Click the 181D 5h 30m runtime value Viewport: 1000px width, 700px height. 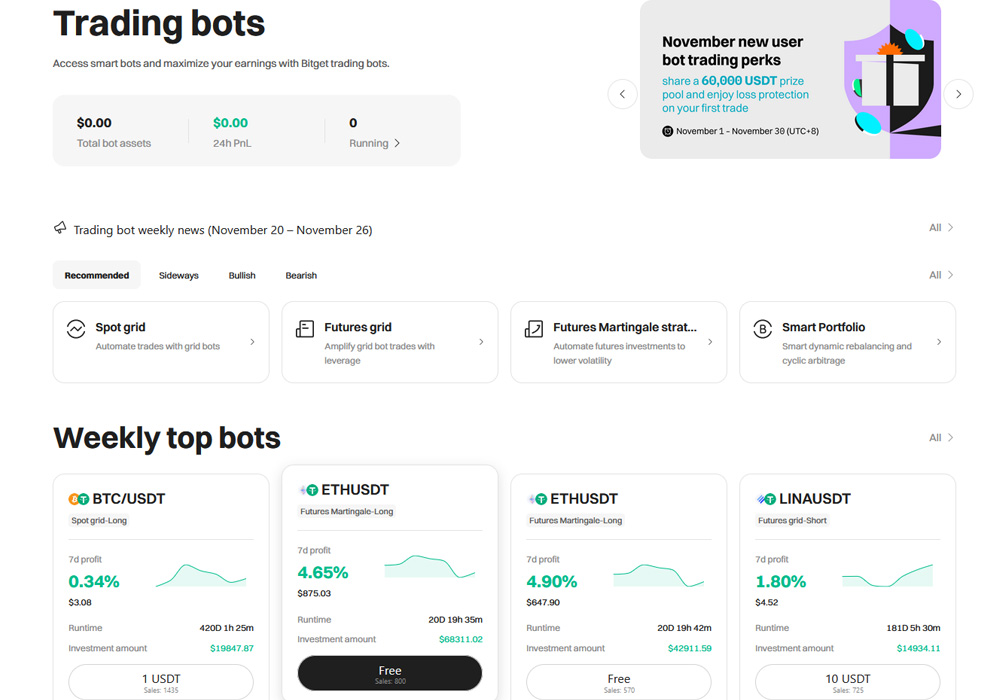tap(913, 628)
